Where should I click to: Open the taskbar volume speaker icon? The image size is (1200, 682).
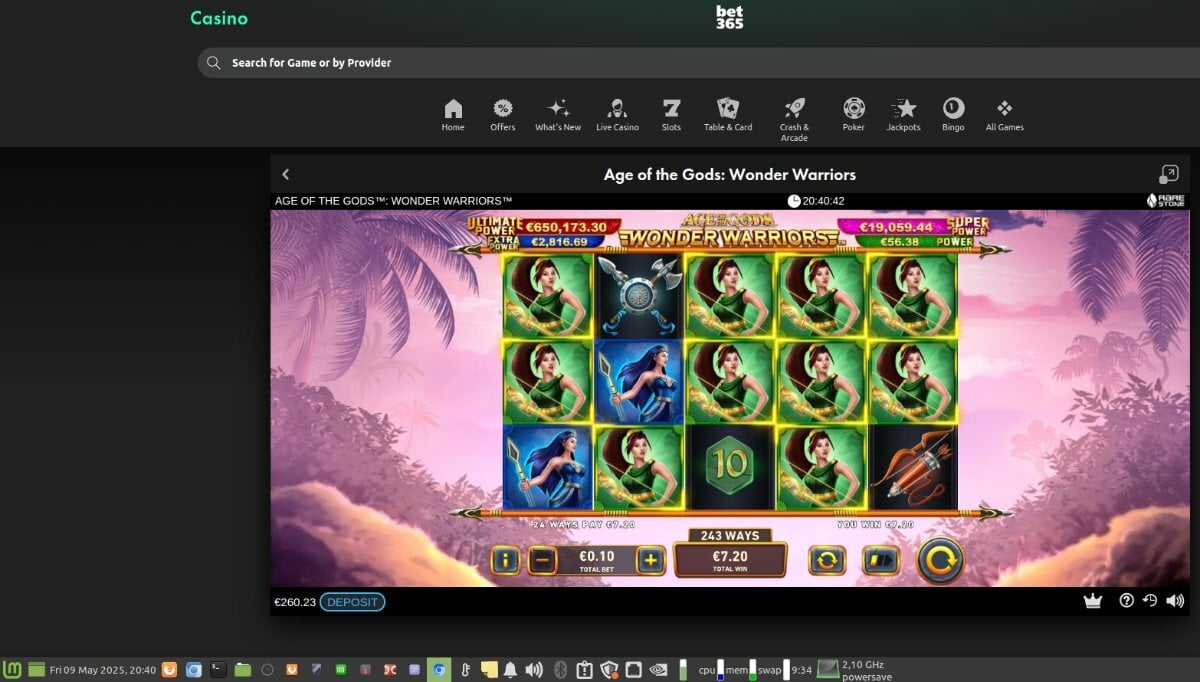tap(534, 670)
